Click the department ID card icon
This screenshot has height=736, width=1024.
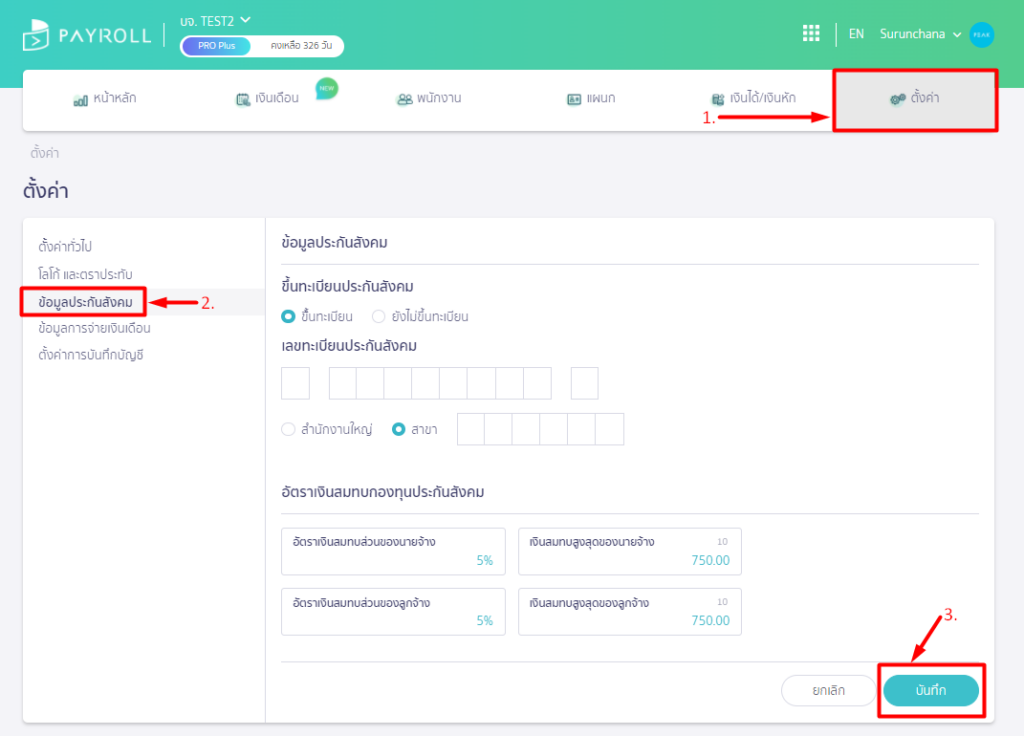[x=574, y=100]
